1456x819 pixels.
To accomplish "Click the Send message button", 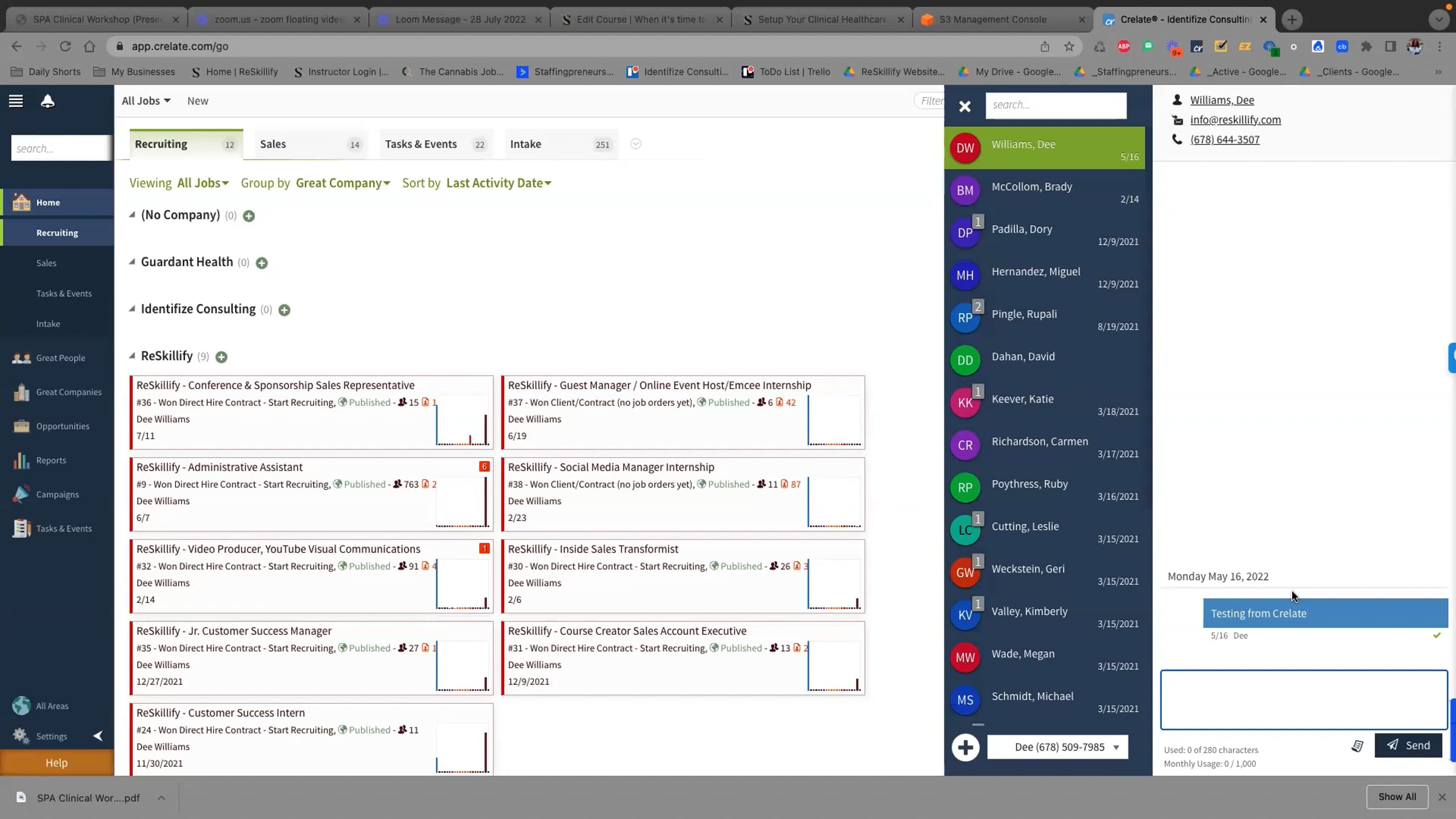I will pyautogui.click(x=1408, y=746).
